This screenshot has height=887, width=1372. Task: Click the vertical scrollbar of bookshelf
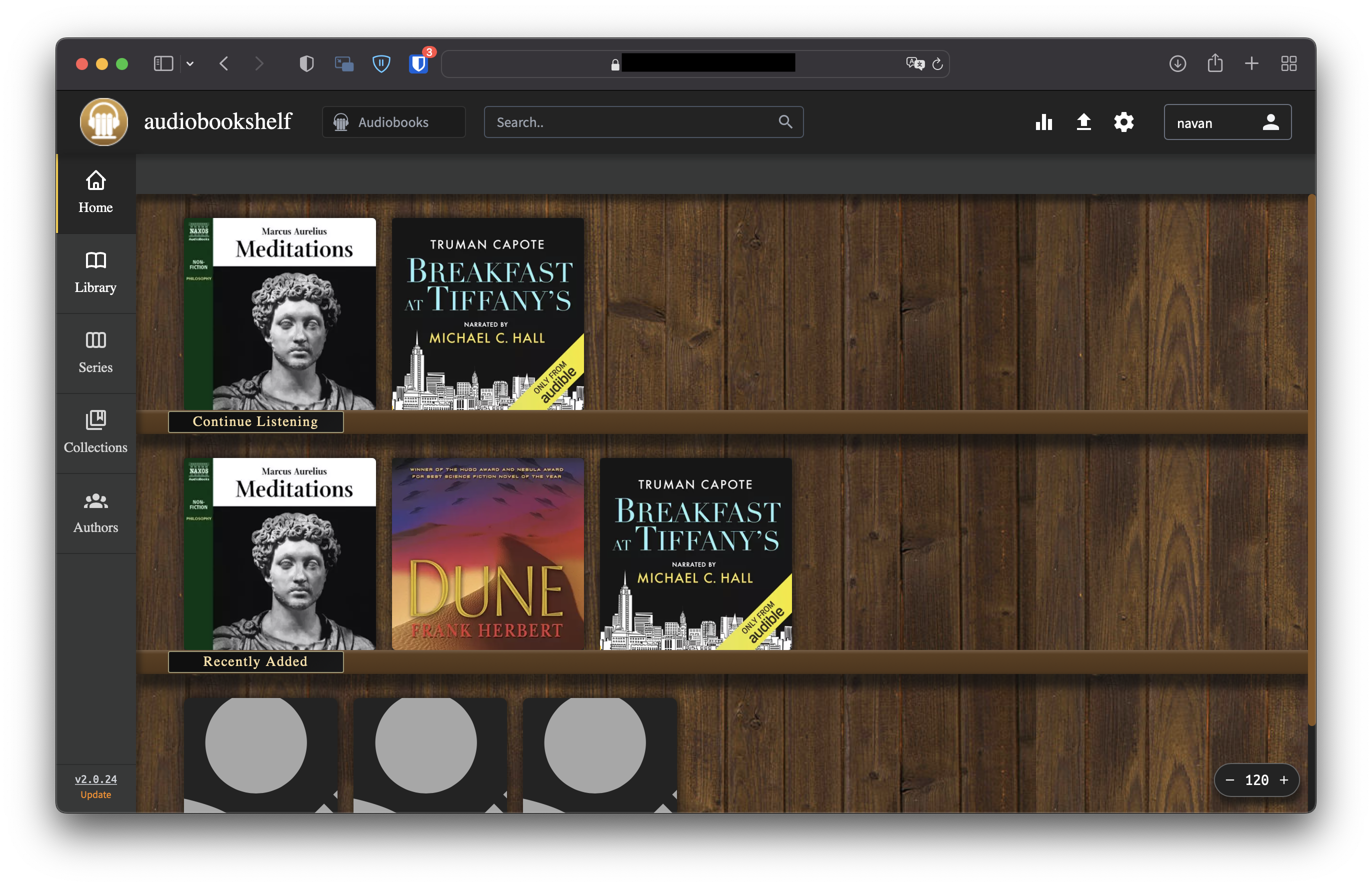coord(1311,461)
